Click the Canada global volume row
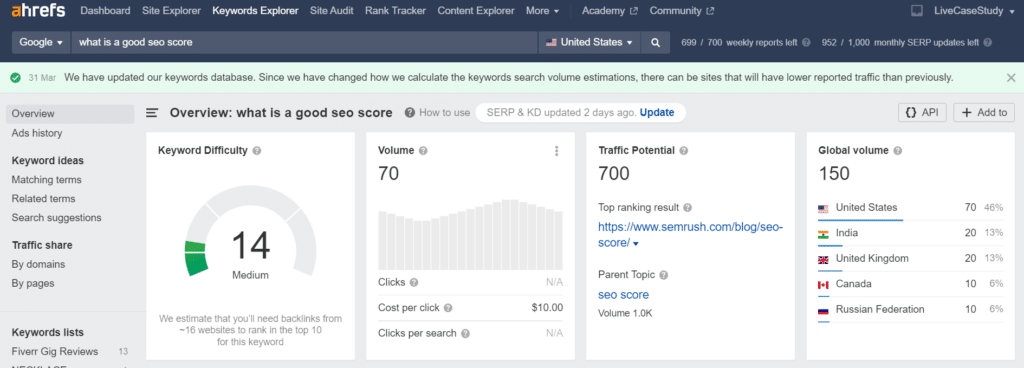Screen dimensions: 1024x368 910,284
